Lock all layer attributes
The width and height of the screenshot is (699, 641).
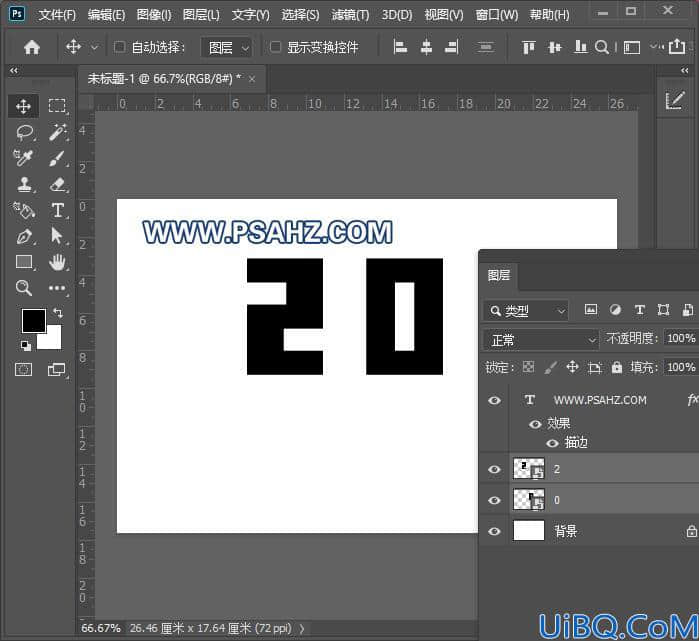pos(617,367)
